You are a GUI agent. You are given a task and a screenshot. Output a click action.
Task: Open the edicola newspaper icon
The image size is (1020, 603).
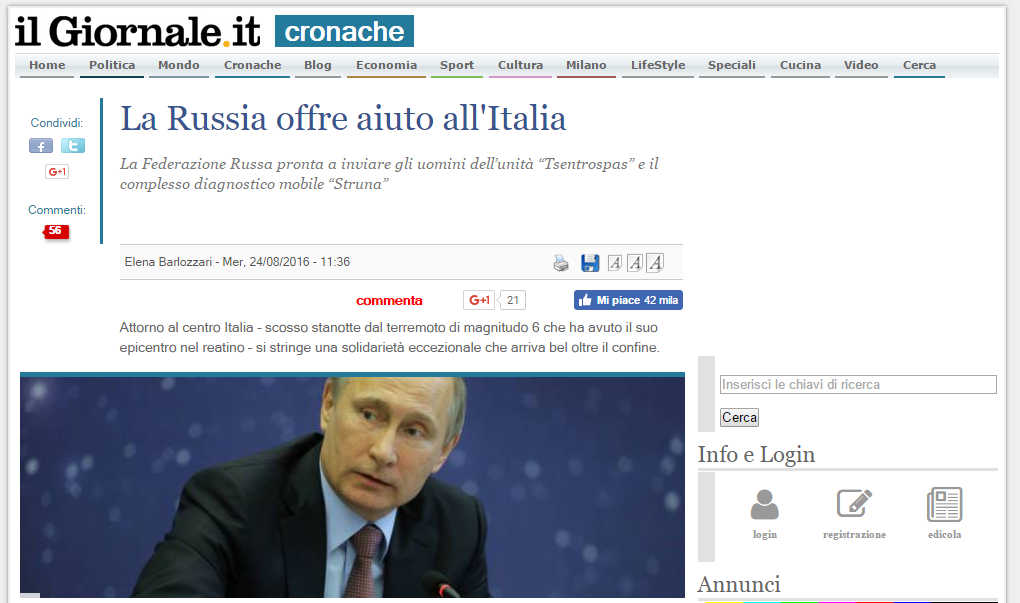tap(945, 504)
